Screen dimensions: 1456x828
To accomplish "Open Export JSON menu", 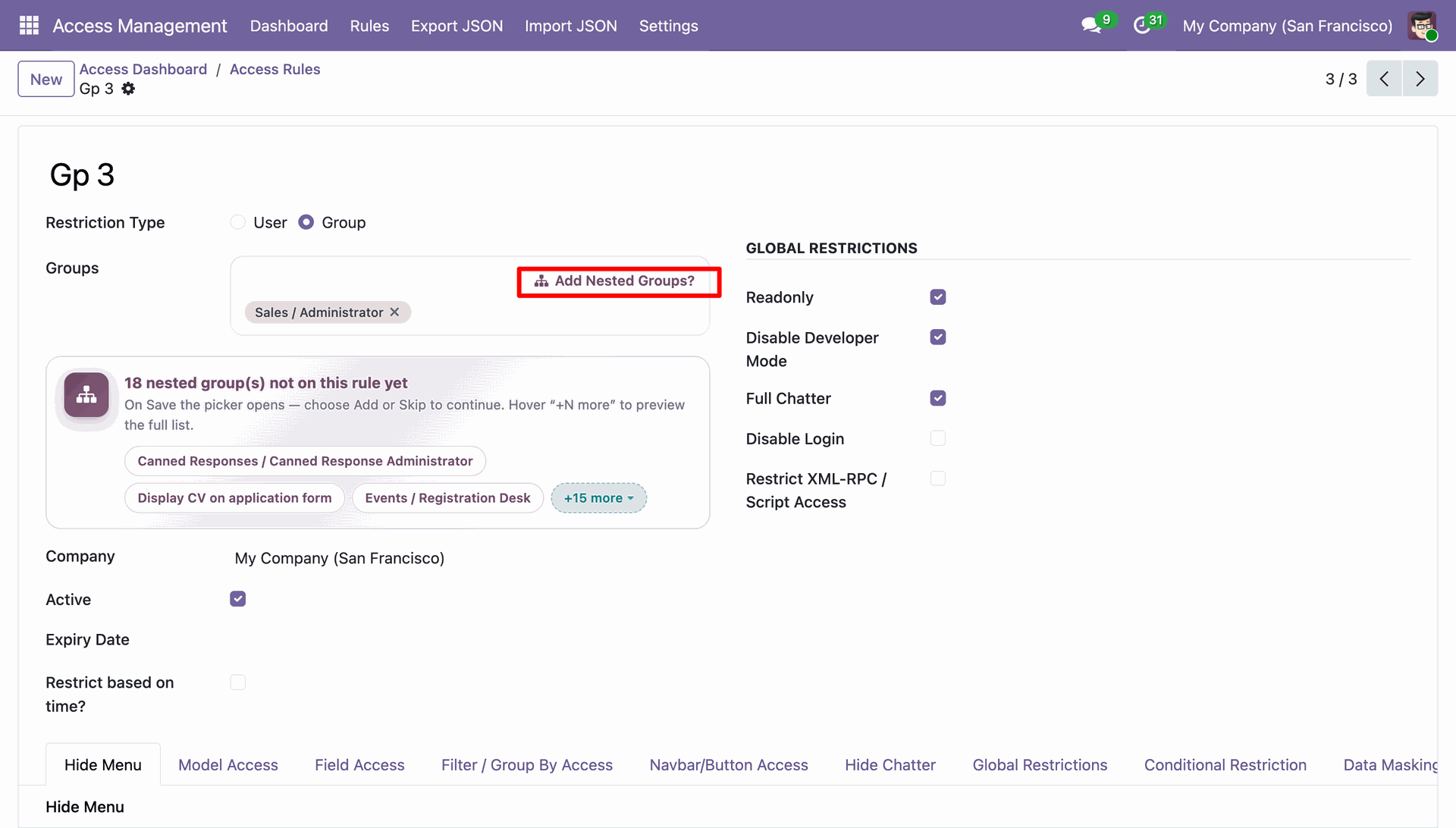I will (x=457, y=26).
